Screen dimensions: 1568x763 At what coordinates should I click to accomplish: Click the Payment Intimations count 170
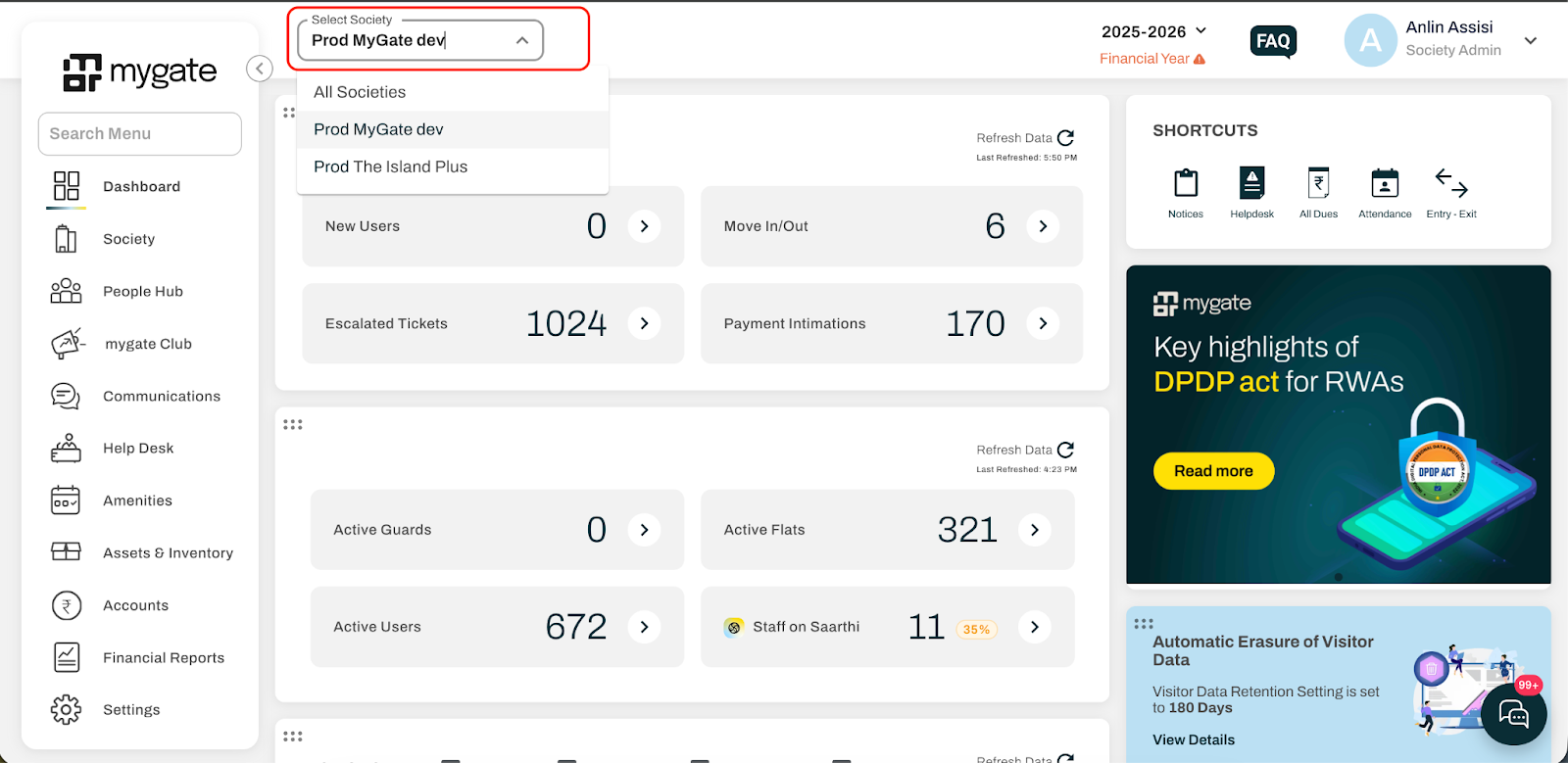(x=975, y=323)
